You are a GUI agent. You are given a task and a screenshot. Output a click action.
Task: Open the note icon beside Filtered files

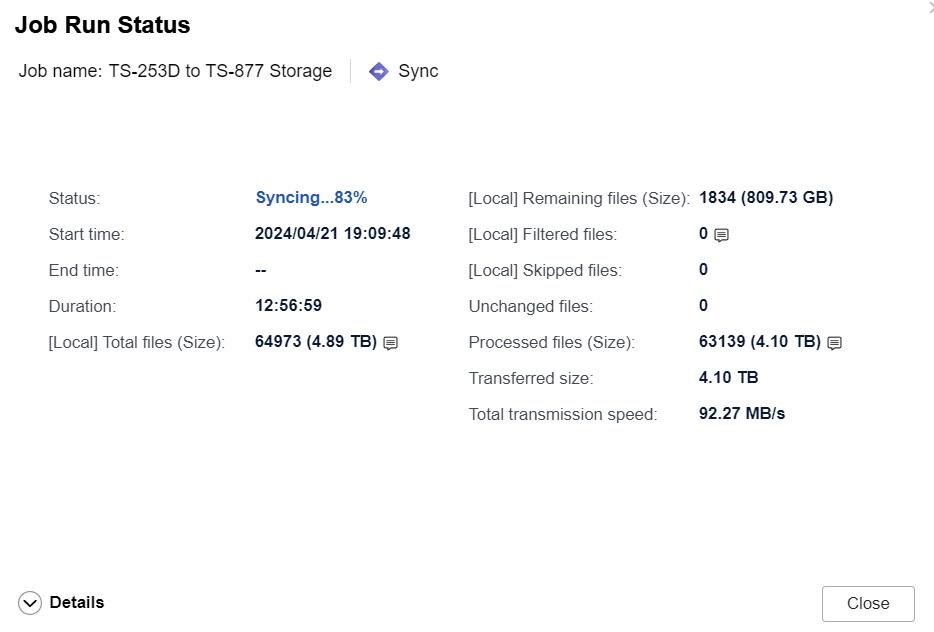721,235
